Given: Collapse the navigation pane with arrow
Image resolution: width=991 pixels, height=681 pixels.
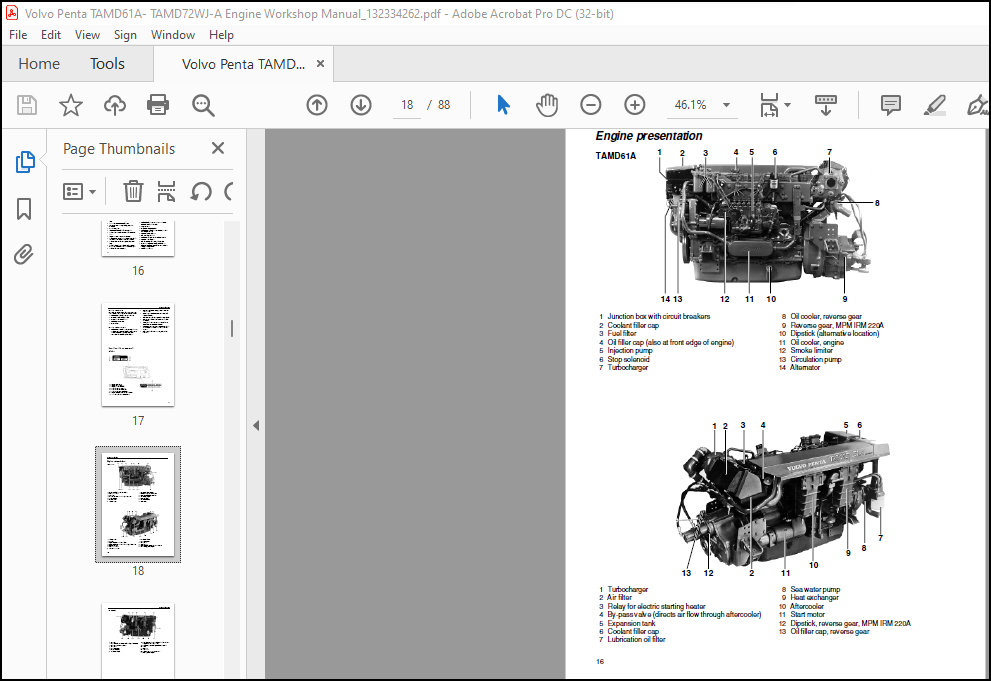Looking at the screenshot, I should 256,426.
